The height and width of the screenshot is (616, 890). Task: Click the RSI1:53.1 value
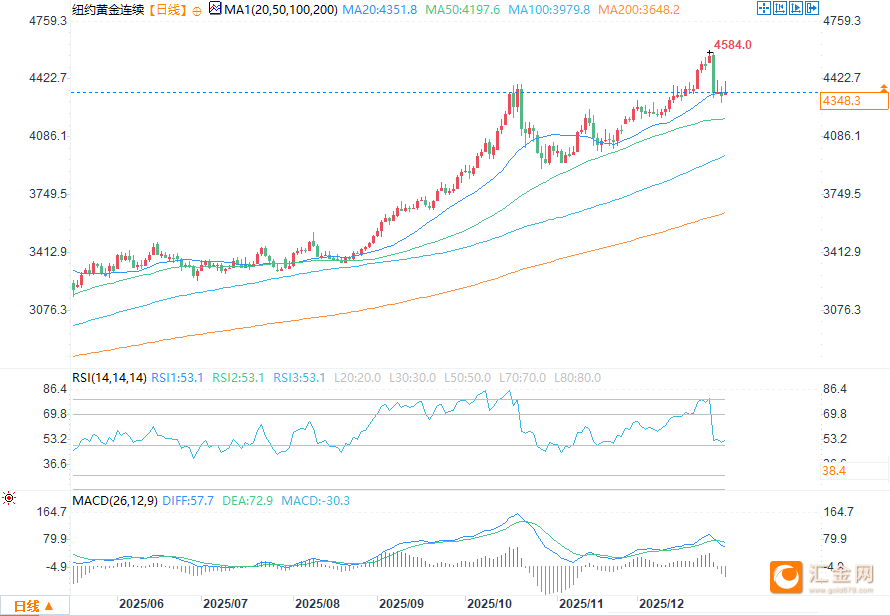[x=177, y=378]
